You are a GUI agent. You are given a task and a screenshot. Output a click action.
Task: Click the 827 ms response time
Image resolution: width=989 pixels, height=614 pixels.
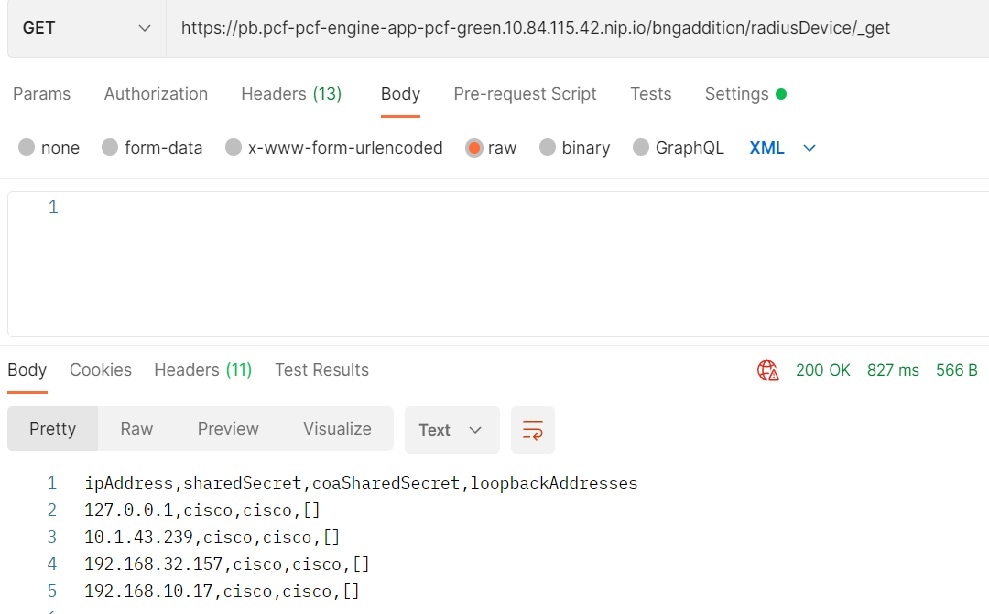click(892, 370)
